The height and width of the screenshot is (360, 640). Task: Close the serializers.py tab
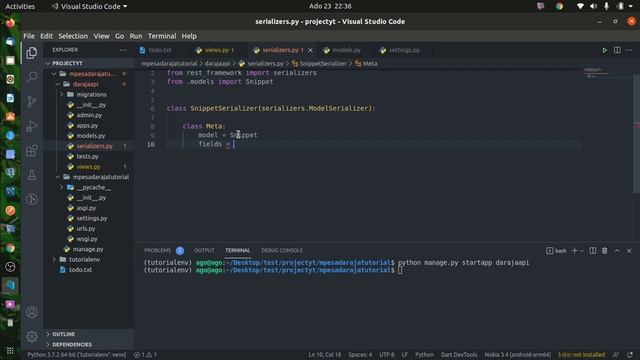[310, 50]
